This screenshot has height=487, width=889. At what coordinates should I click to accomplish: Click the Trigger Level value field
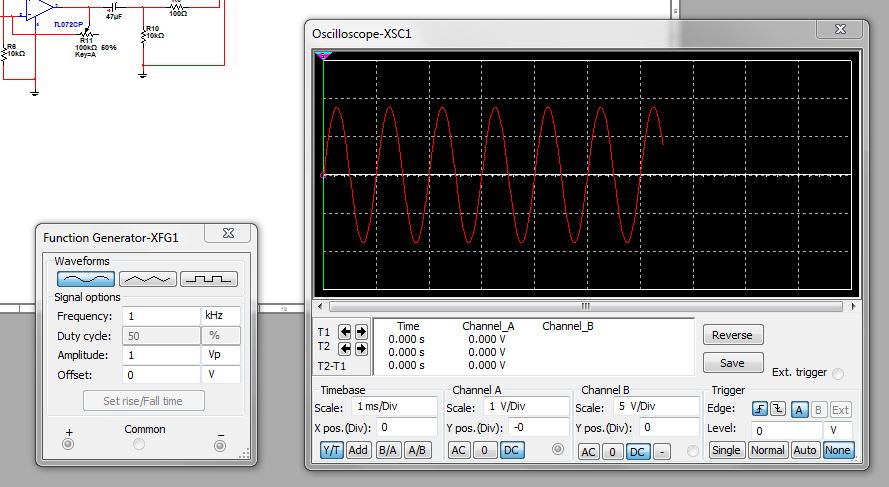point(787,430)
